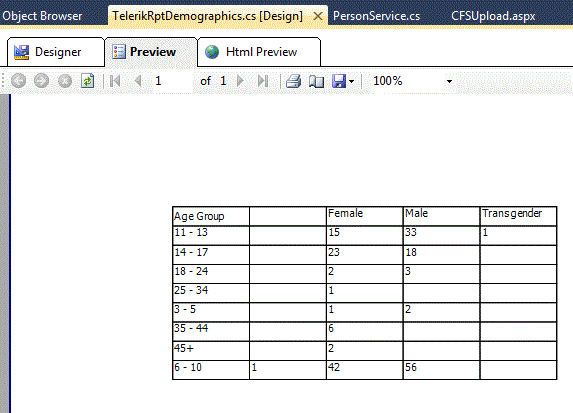Click Male value 2 in 3 - 5 row
This screenshot has width=573, height=413.
point(441,312)
